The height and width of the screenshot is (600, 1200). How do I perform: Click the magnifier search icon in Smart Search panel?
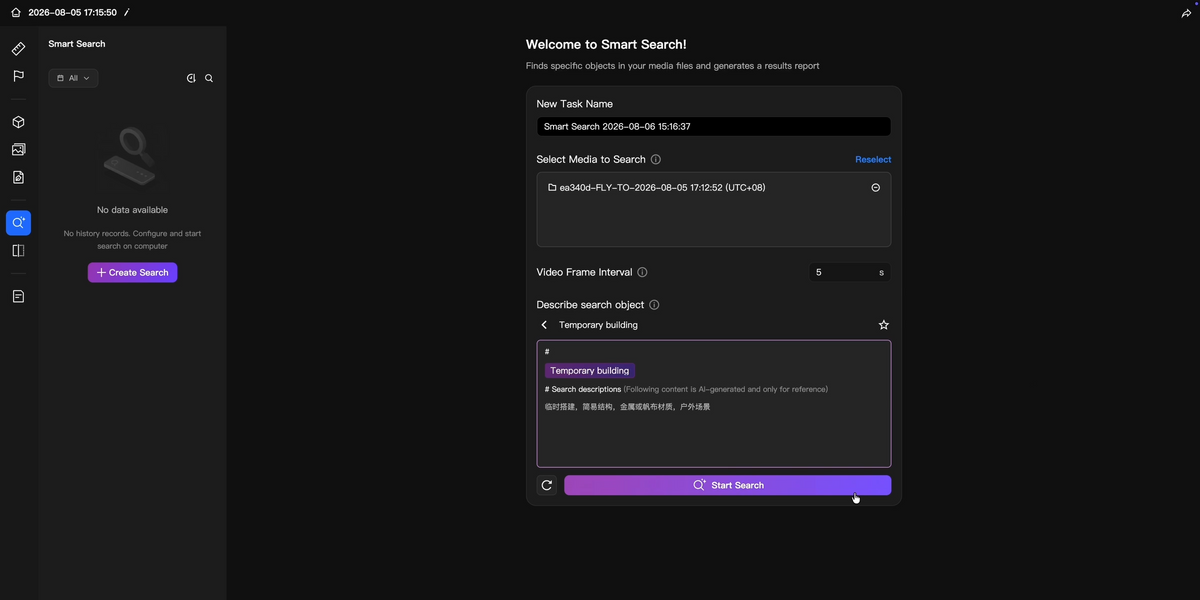(x=209, y=78)
